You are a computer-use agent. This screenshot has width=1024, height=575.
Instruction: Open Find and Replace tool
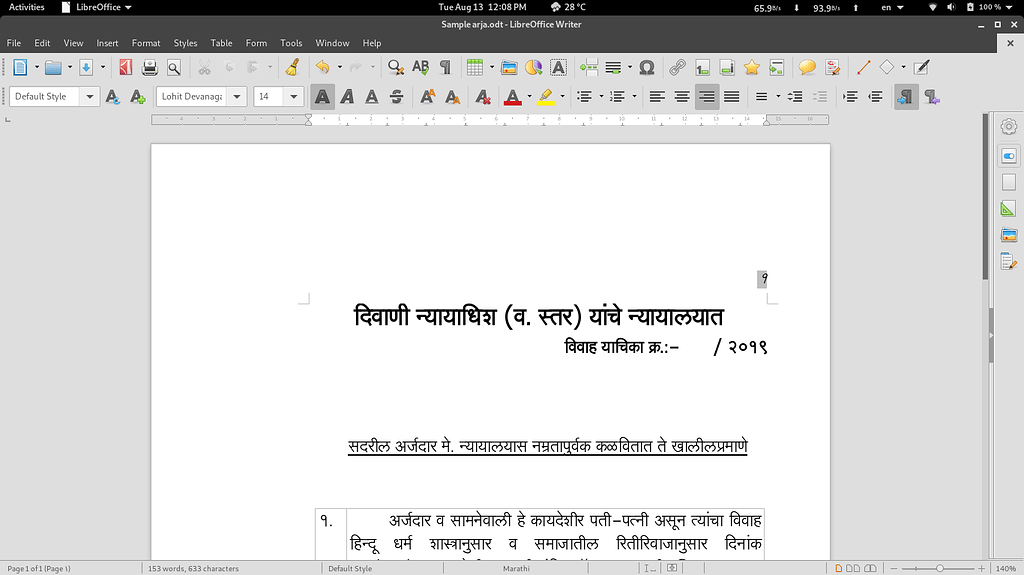396,68
